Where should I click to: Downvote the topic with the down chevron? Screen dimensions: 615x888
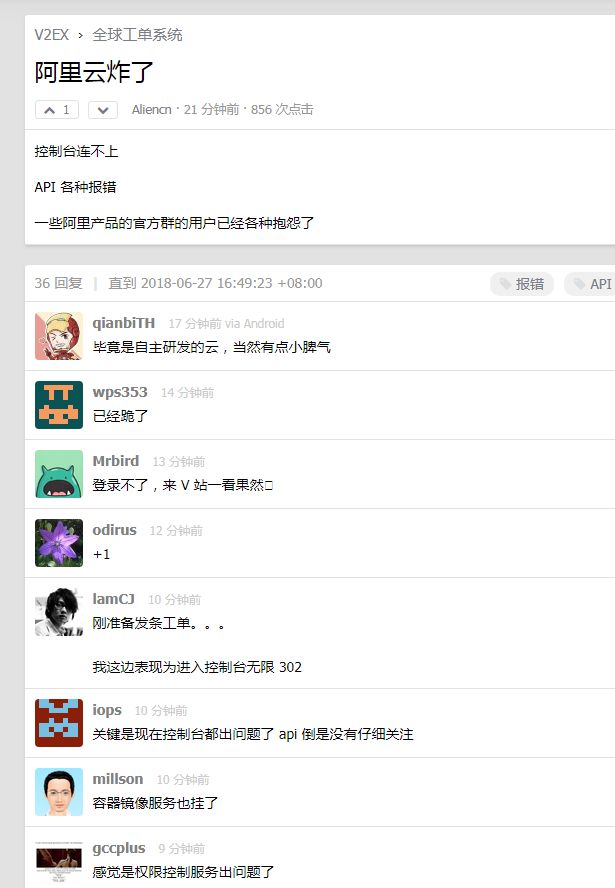click(102, 110)
